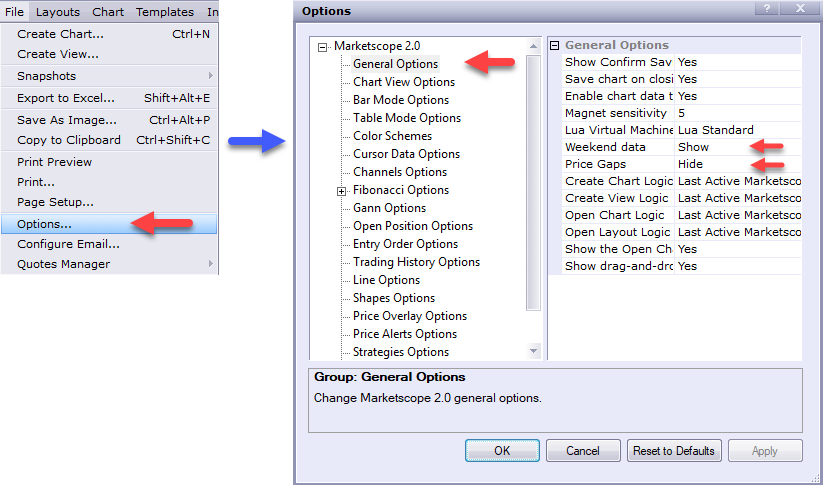Select Bar Mode Options tree item
The width and height of the screenshot is (823, 485).
[401, 100]
